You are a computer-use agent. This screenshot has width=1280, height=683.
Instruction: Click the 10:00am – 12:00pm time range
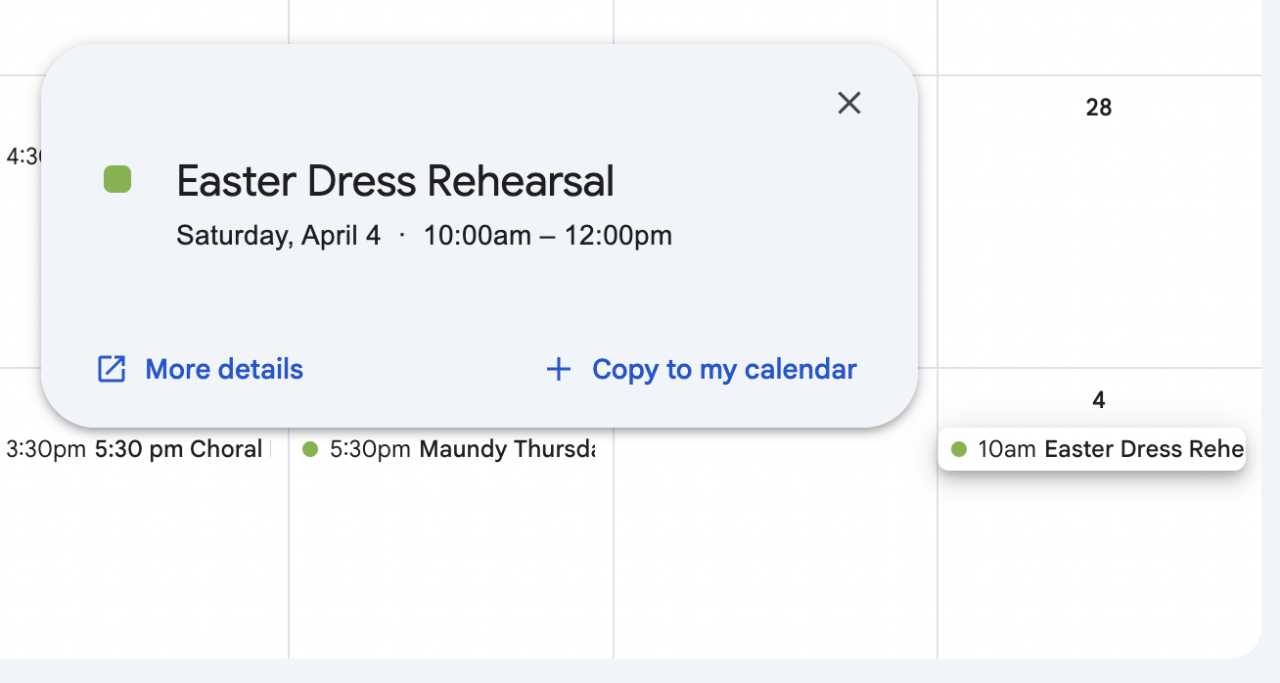point(548,236)
